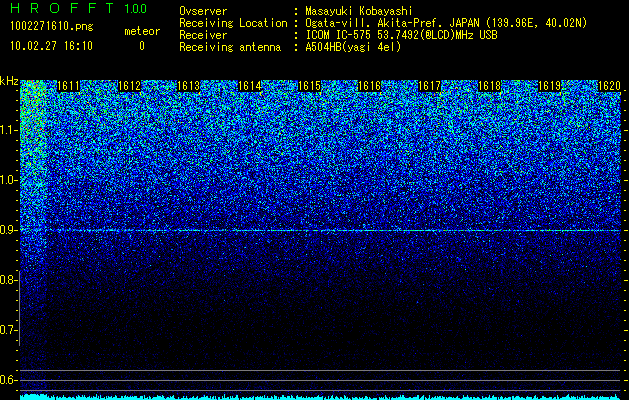
Task: Click the 1612 time marker
Action: tap(129, 86)
